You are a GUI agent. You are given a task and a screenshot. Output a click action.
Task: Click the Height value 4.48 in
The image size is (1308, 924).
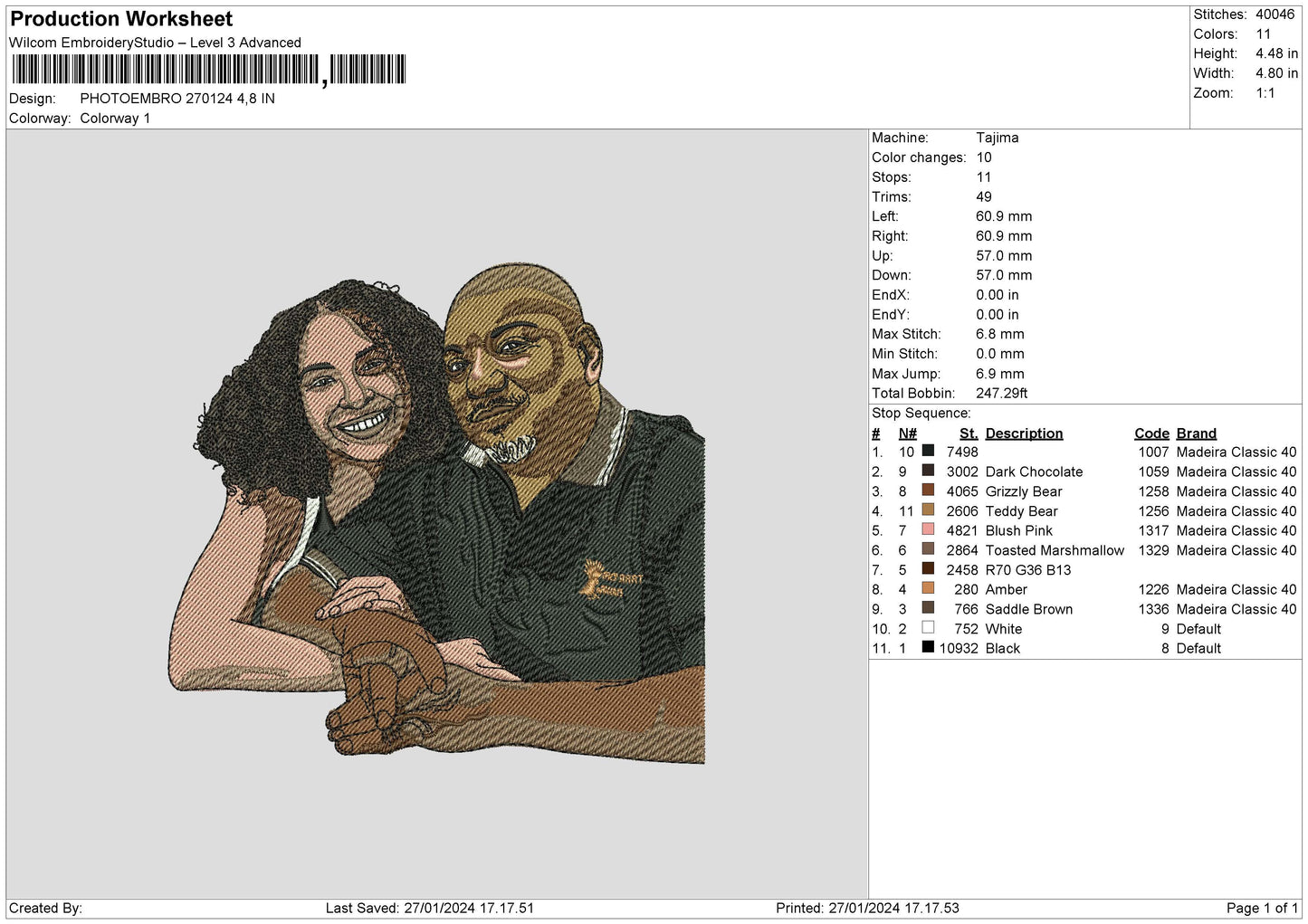coord(1276,53)
